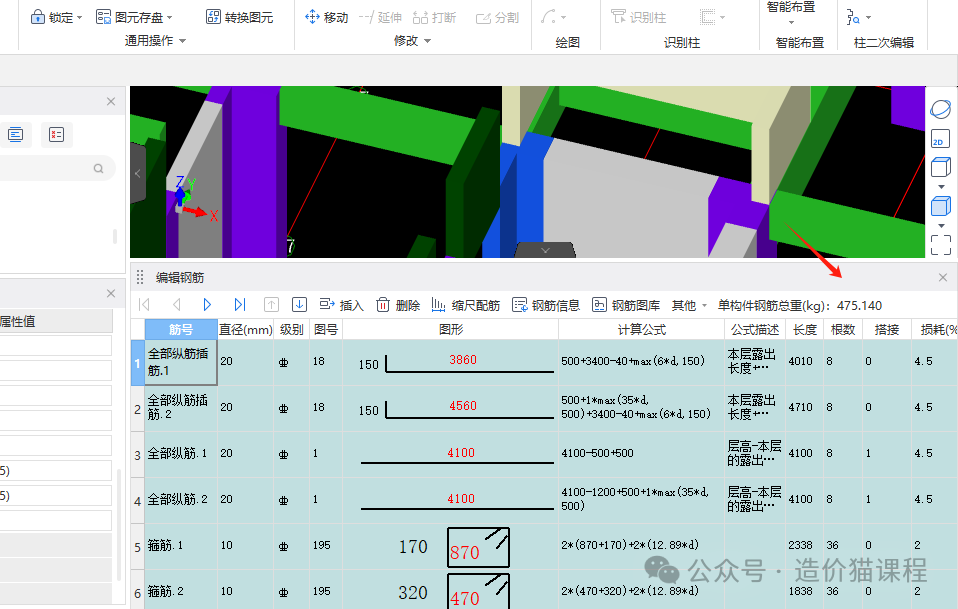Viewport: 958px width, 609px height.
Task: Select row 全部纵筋.2
Action: coord(181,500)
